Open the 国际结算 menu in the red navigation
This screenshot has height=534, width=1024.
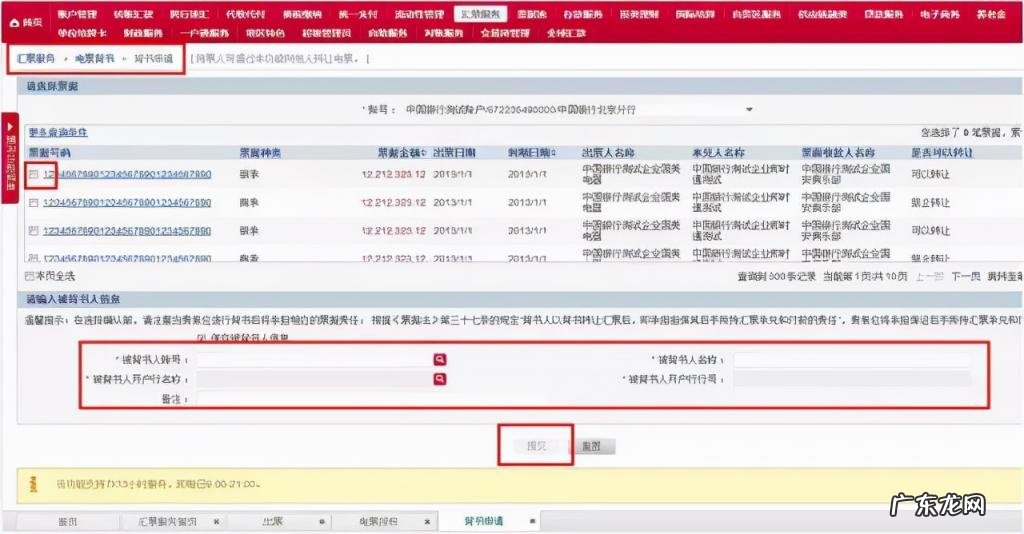tap(695, 14)
